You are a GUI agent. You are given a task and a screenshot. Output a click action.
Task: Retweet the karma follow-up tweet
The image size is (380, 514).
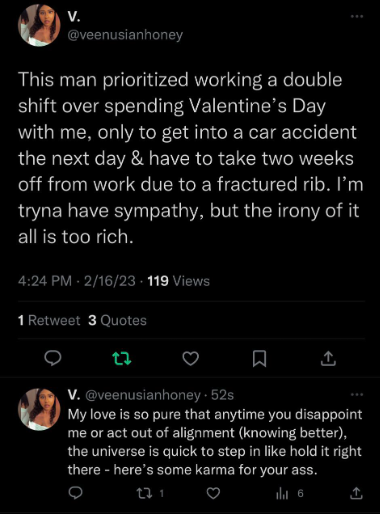tap(150, 493)
